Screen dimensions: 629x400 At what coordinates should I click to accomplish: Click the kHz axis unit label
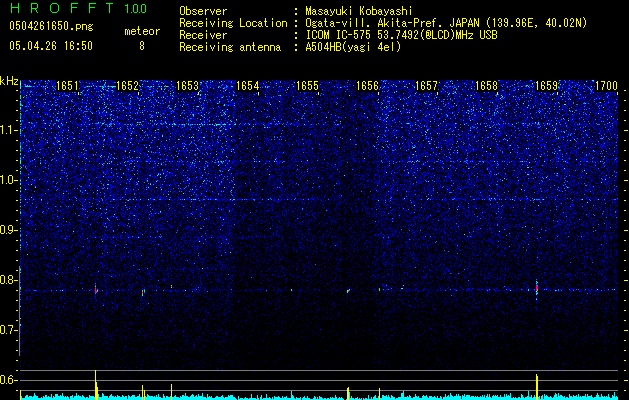tap(9, 81)
